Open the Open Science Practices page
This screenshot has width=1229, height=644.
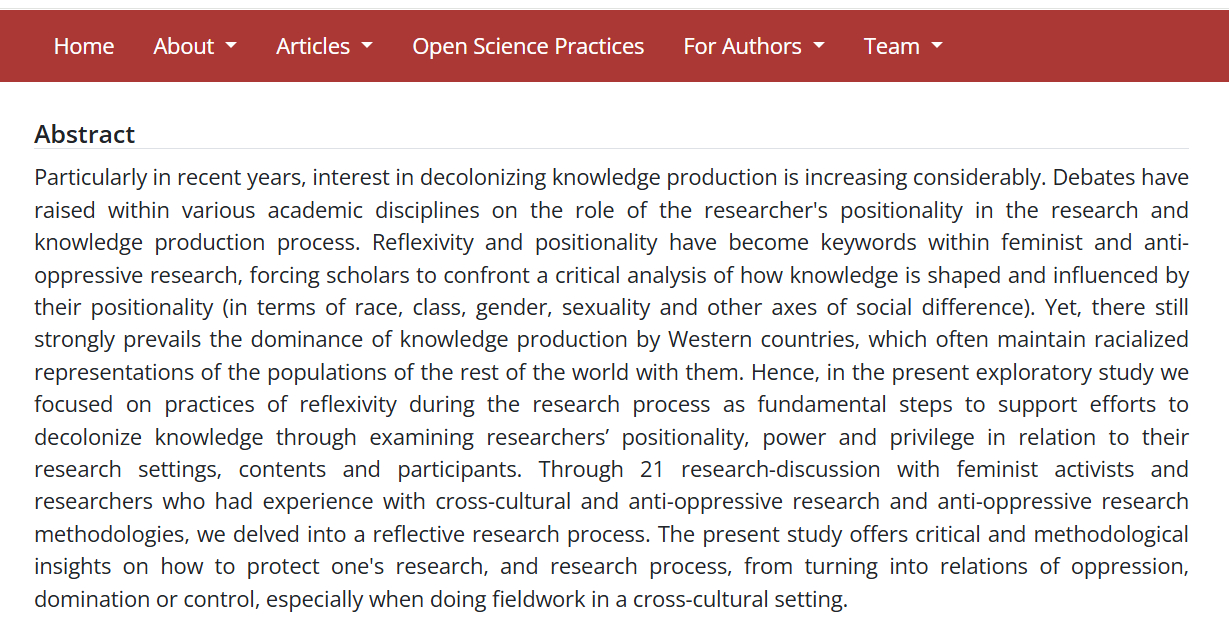click(528, 46)
